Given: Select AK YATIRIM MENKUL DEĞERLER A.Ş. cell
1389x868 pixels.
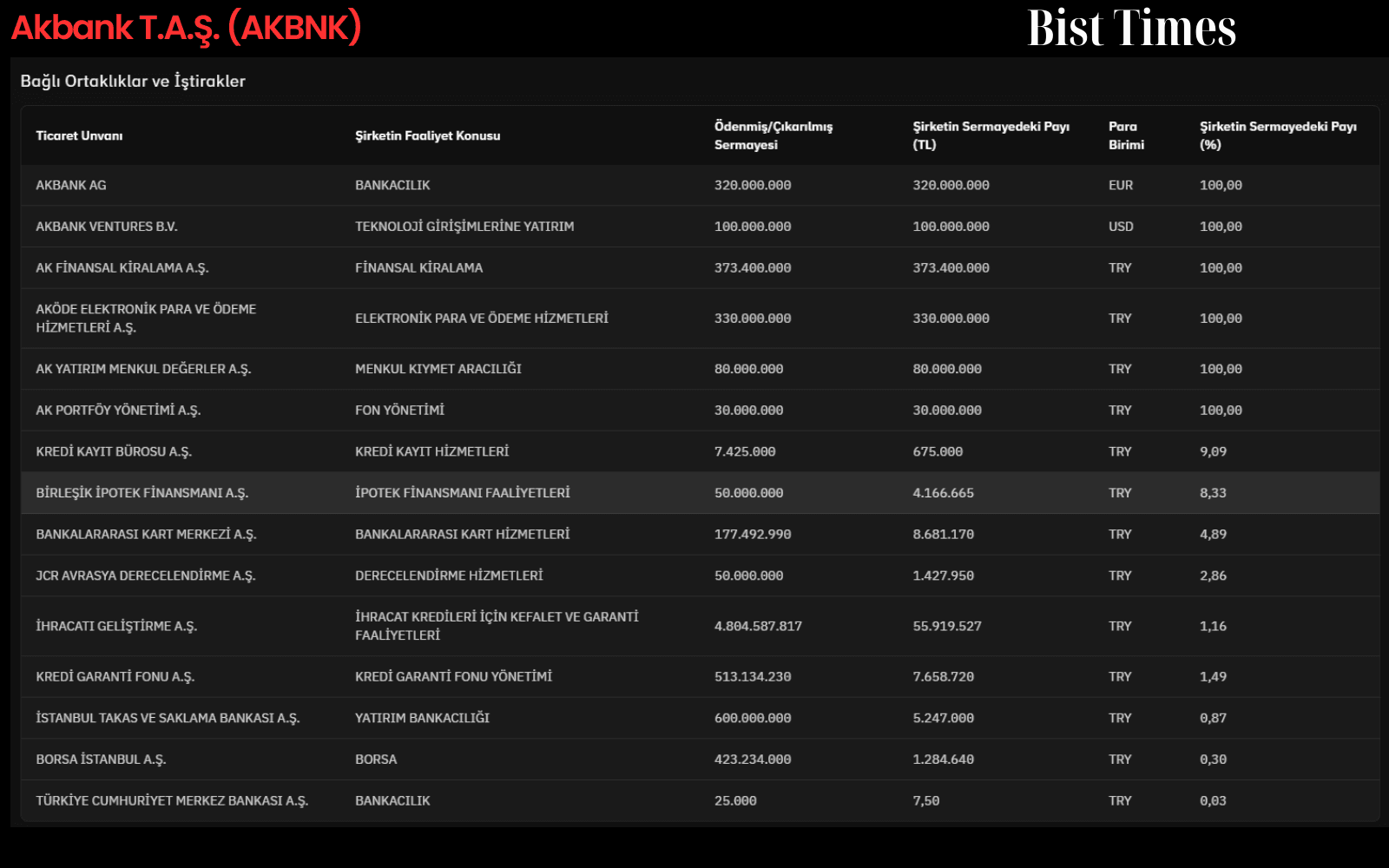Looking at the screenshot, I should click(x=143, y=369).
